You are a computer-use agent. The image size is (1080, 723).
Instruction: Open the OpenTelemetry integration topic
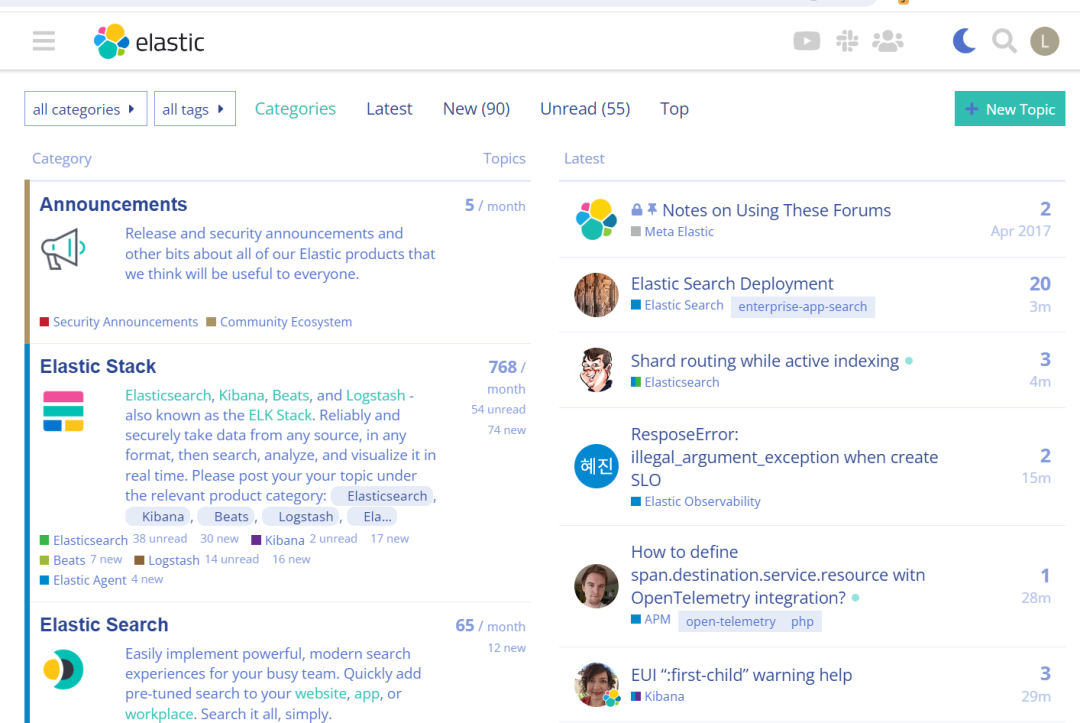point(778,575)
